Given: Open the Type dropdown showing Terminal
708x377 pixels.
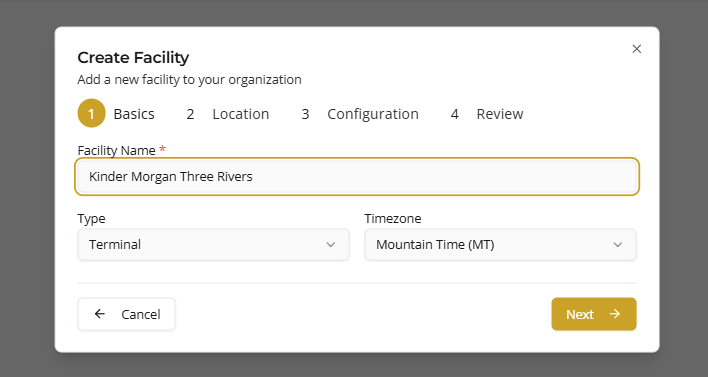Looking at the screenshot, I should point(214,245).
